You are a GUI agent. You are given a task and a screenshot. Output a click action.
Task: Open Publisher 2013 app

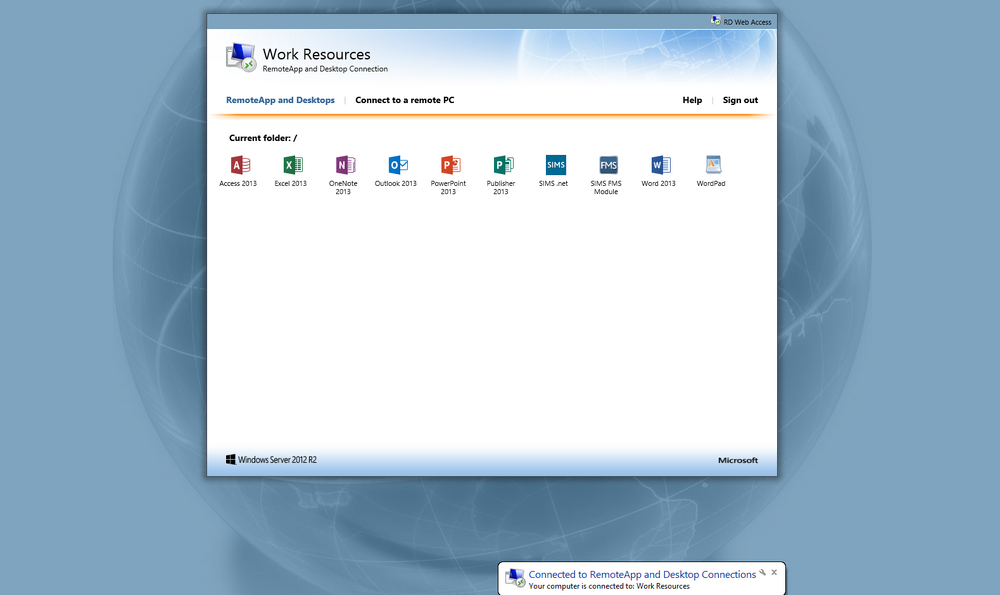click(502, 166)
